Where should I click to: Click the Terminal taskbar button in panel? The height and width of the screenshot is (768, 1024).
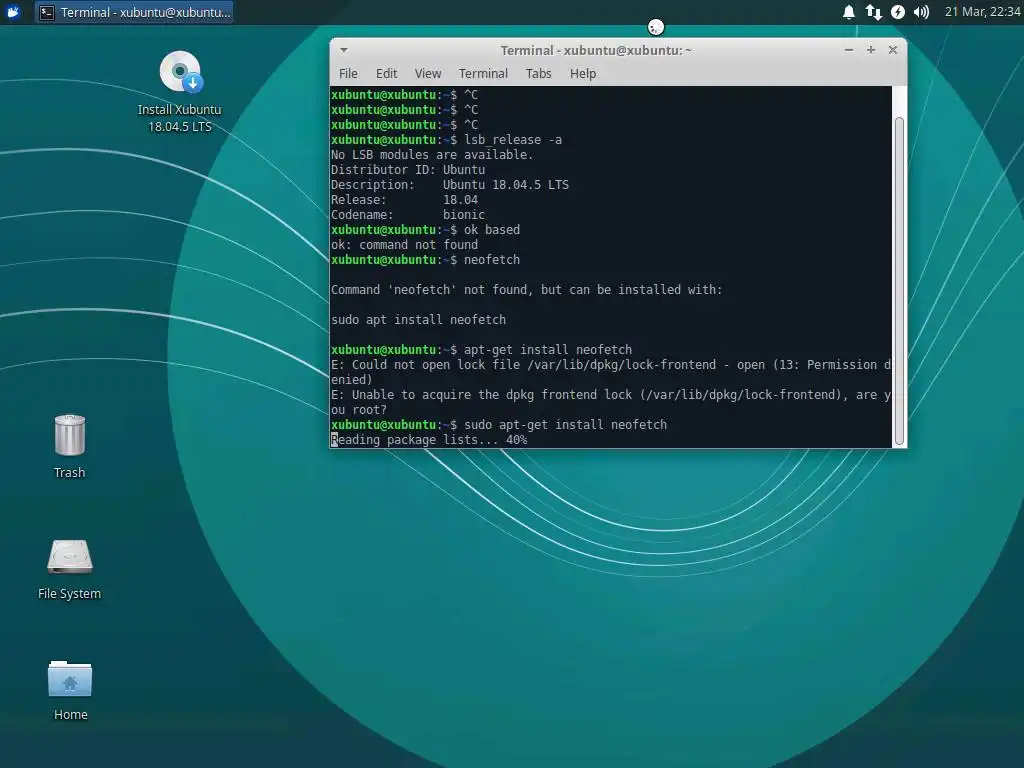tap(134, 12)
